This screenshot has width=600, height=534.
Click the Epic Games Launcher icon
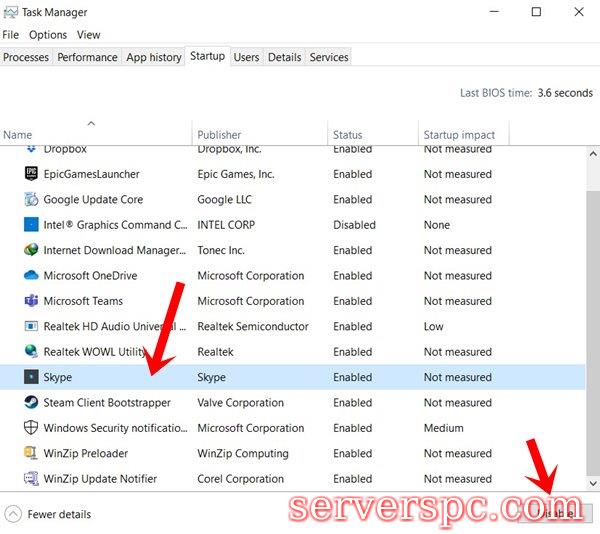30,174
